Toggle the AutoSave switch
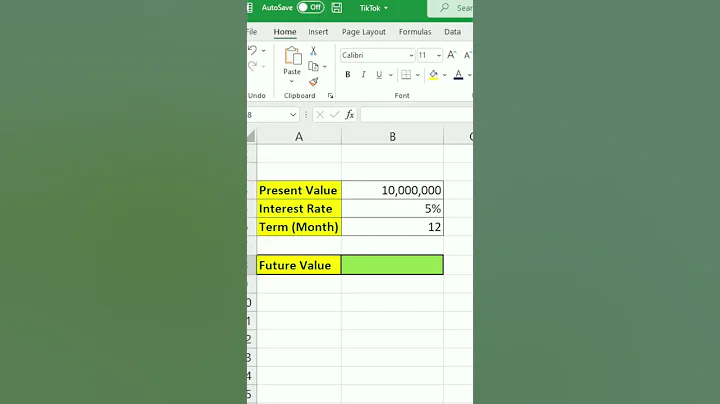The height and width of the screenshot is (404, 720). click(310, 7)
